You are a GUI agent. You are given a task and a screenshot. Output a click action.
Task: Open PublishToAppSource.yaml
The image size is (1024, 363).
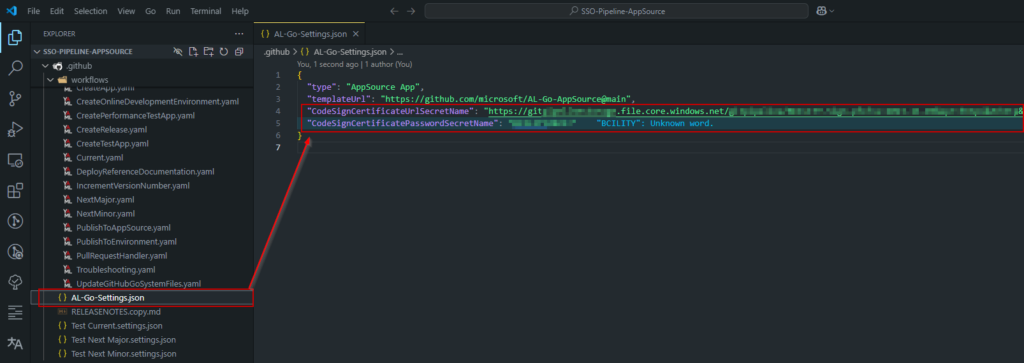(x=123, y=228)
